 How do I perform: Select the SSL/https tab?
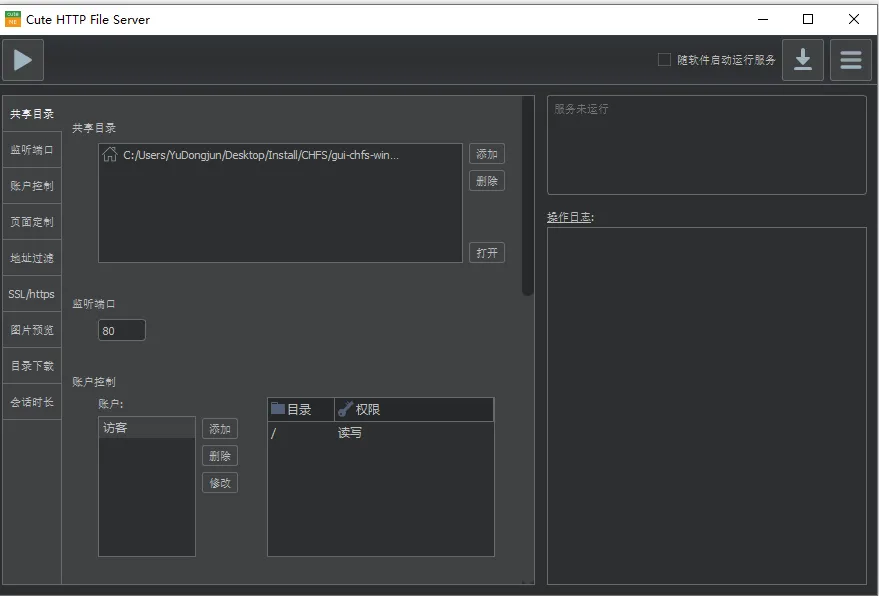[x=32, y=294]
